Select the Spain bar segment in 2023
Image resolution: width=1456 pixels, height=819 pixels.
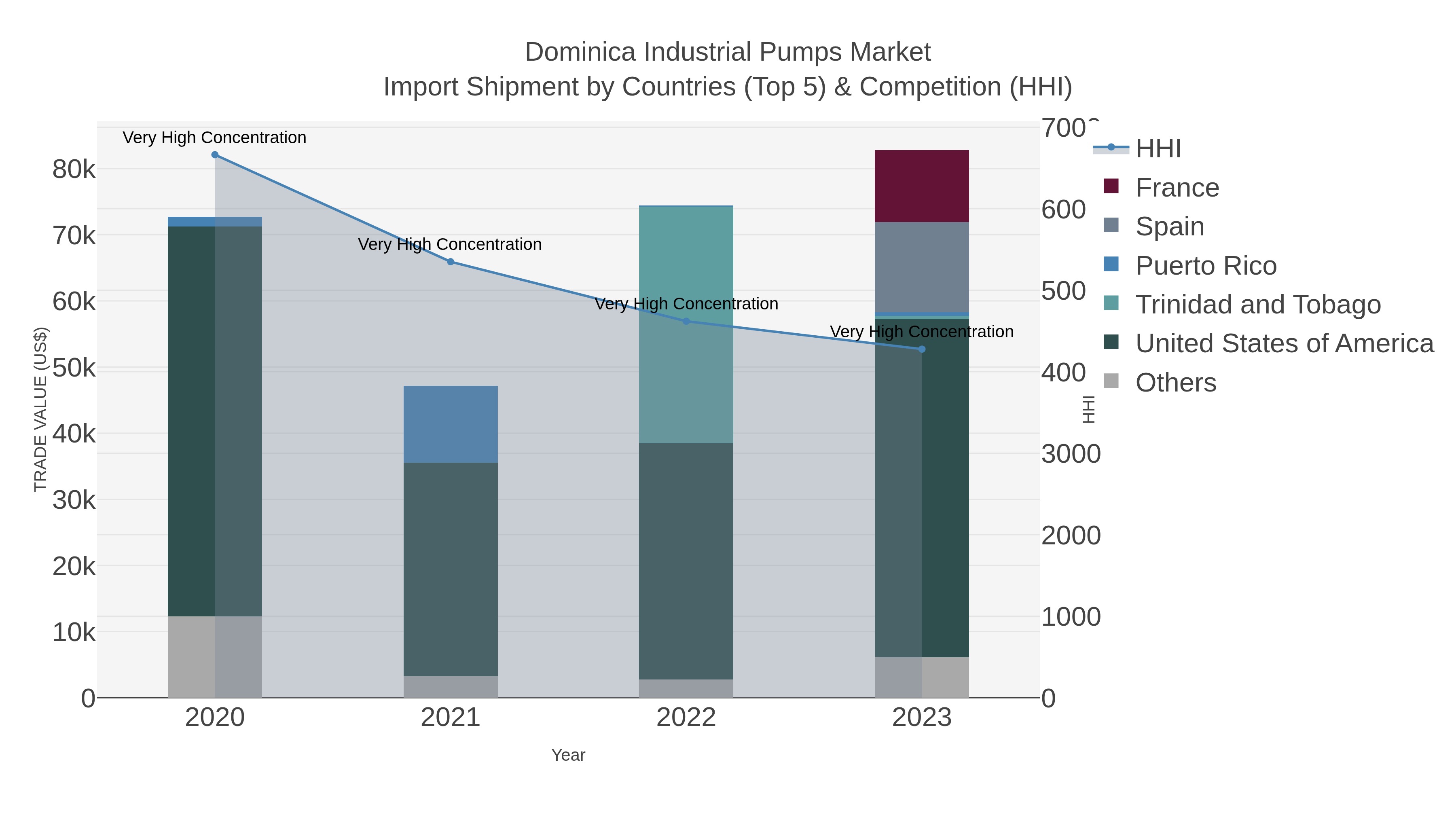pos(922,267)
